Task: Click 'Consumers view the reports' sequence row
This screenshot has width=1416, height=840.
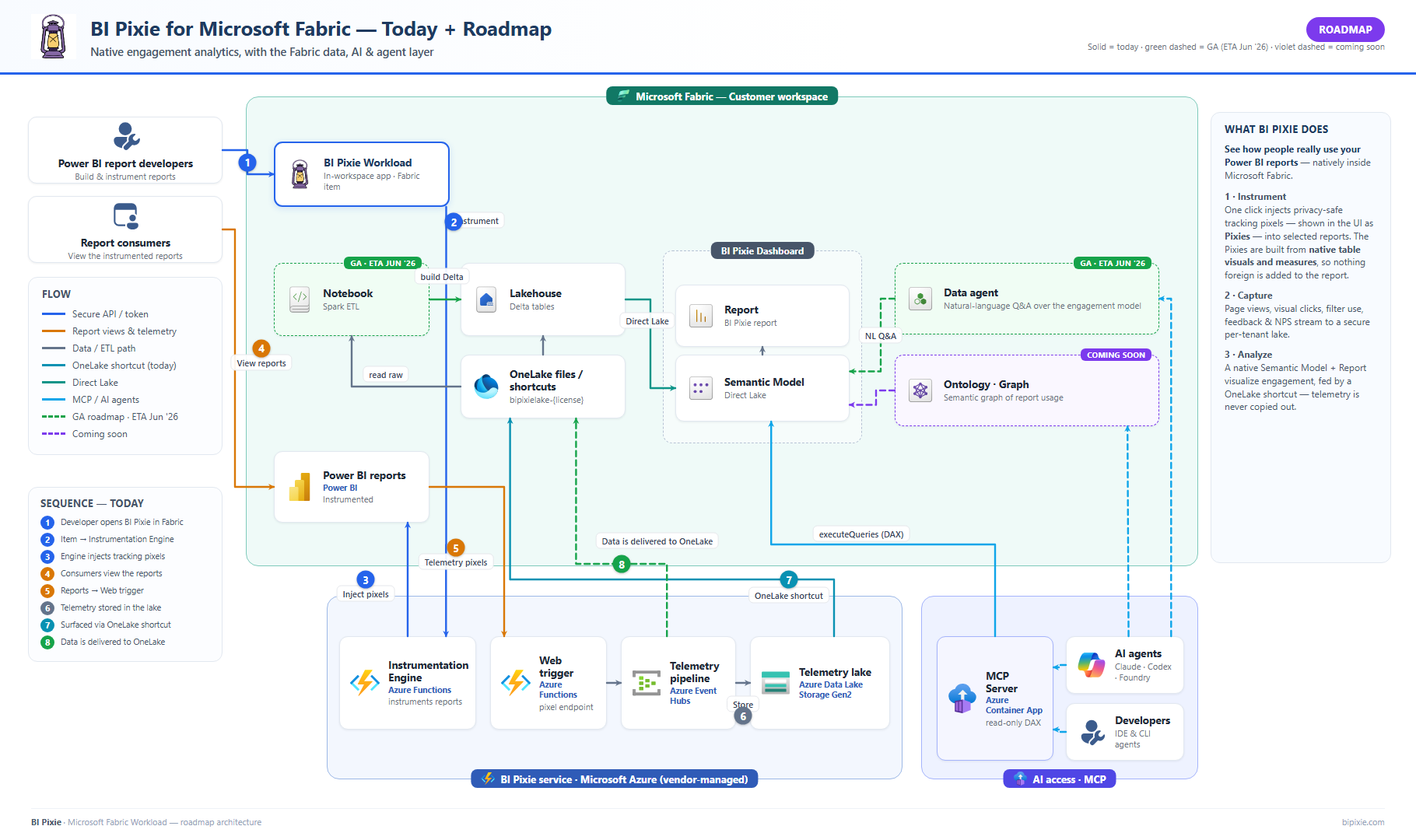Action: click(102, 574)
